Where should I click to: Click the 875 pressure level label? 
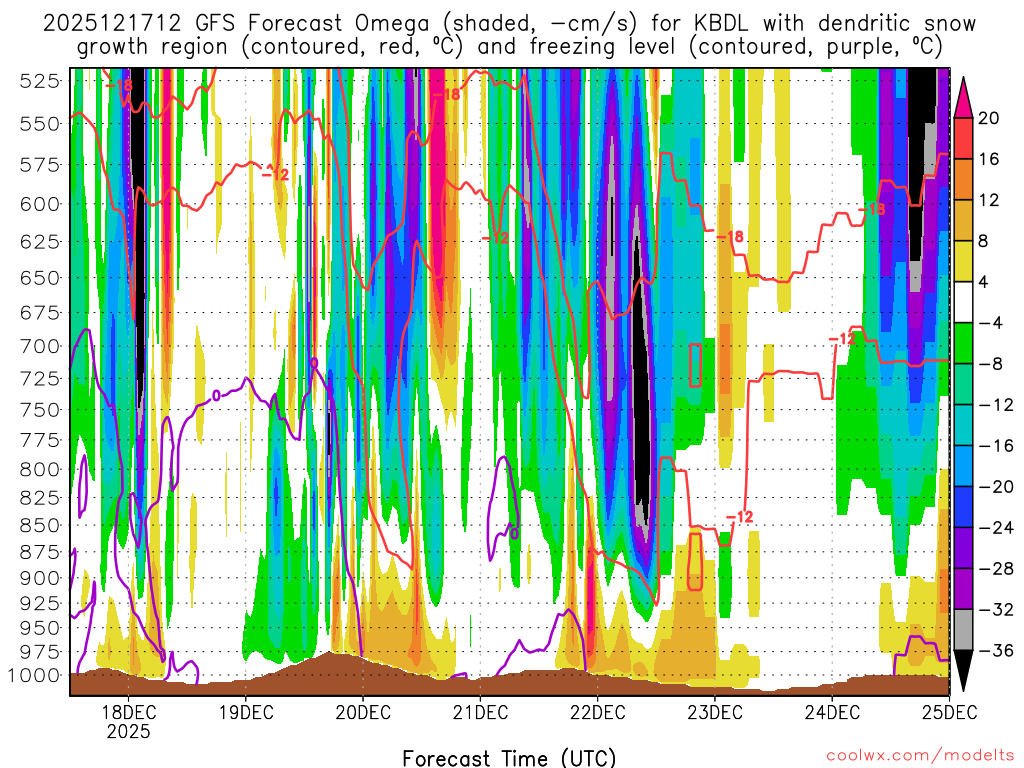[40, 552]
